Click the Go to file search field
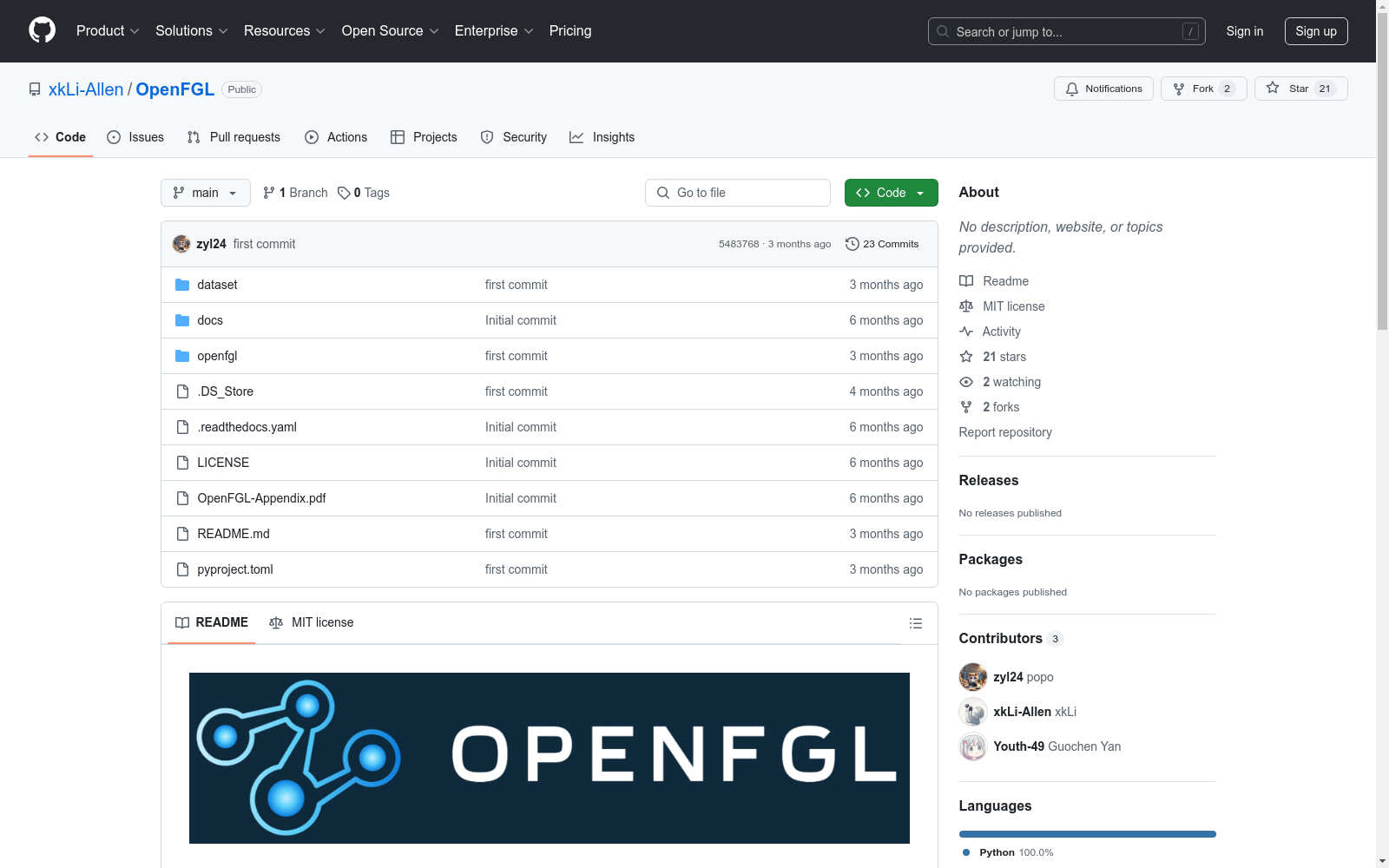 pos(738,193)
